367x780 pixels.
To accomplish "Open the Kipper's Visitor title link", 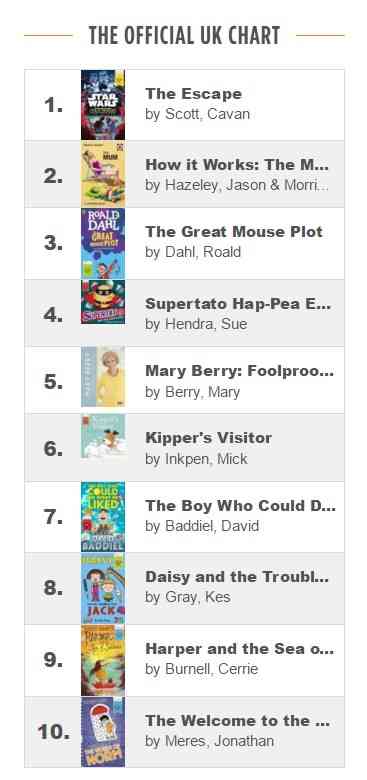I will (x=208, y=438).
